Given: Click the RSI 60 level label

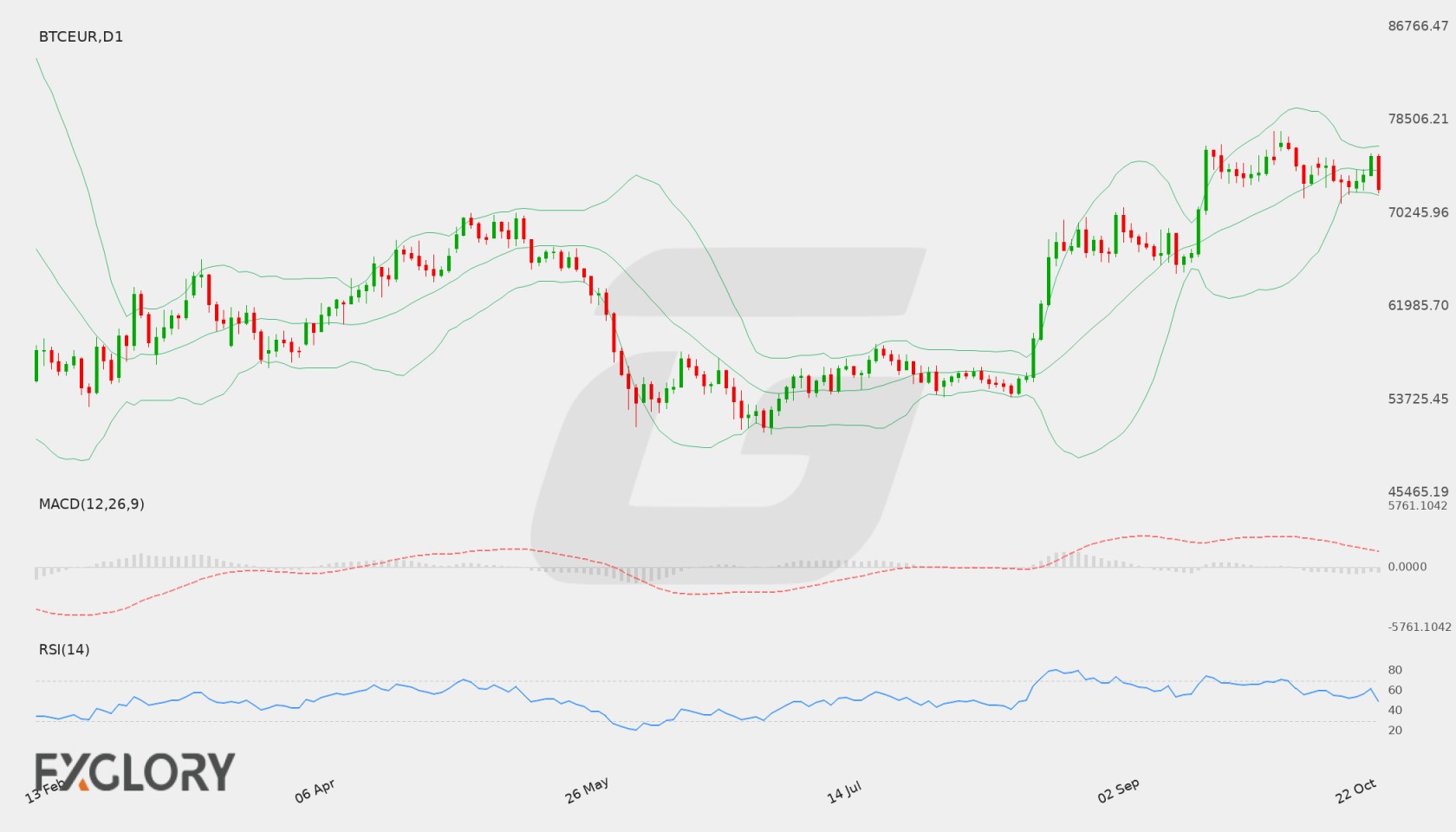Looking at the screenshot, I should [x=1394, y=690].
